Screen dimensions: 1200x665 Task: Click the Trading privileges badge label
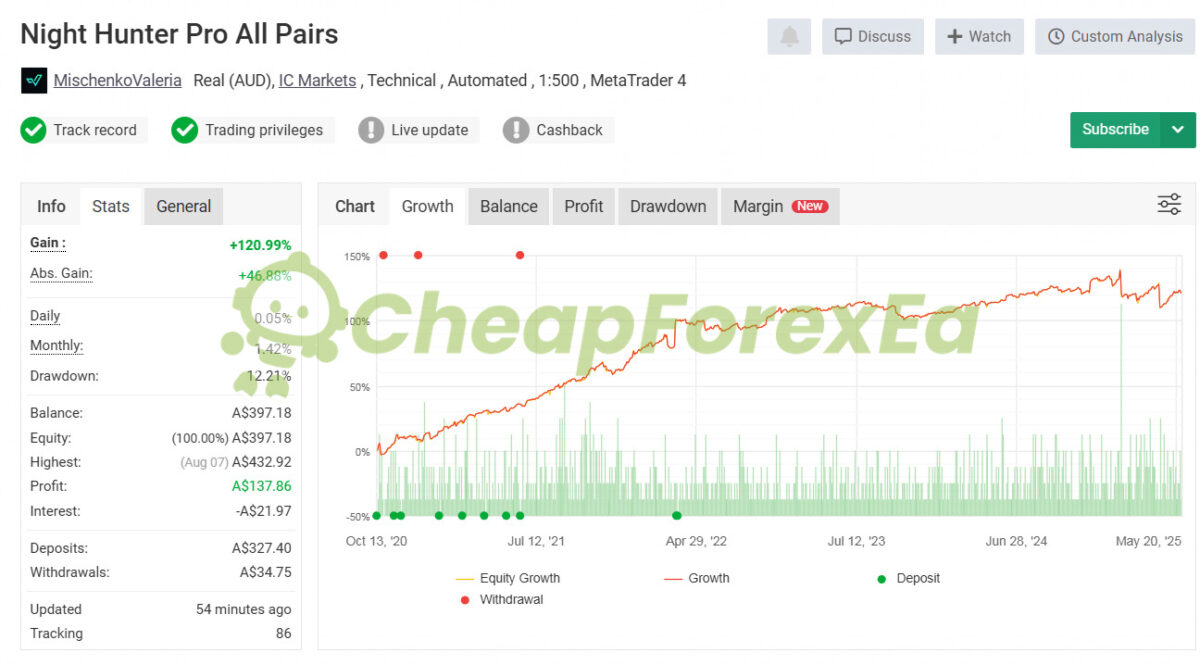264,130
